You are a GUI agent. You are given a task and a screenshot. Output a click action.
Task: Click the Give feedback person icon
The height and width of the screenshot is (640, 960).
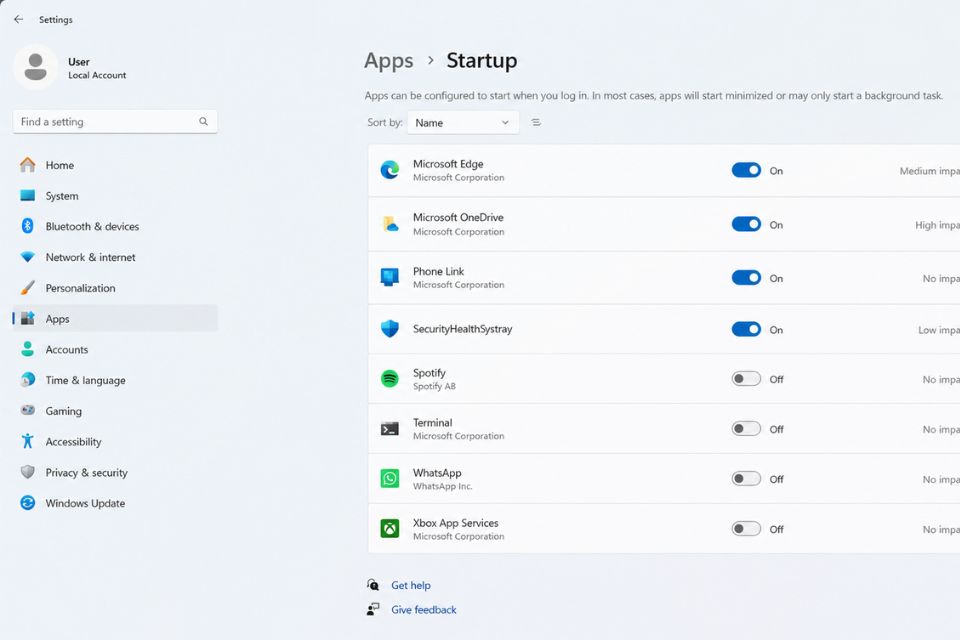coord(373,609)
